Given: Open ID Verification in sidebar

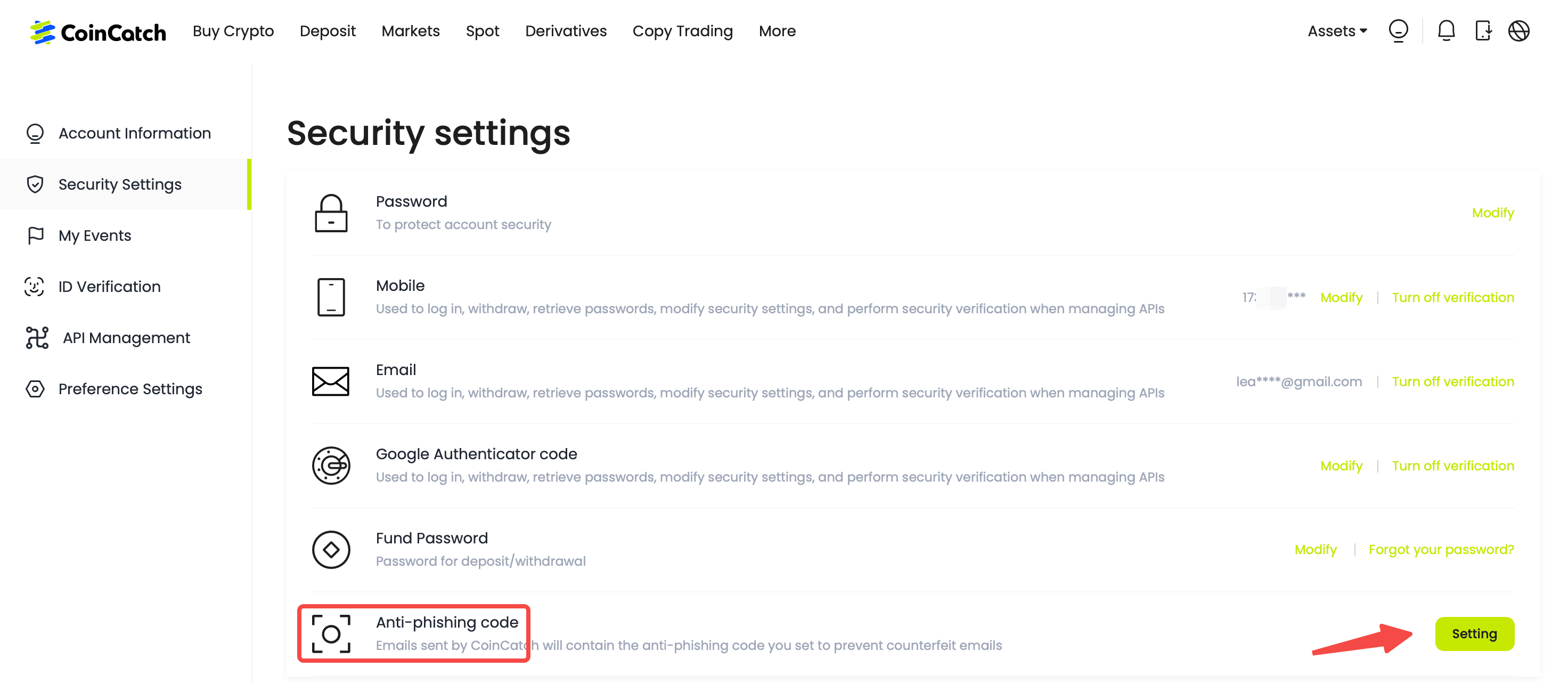Looking at the screenshot, I should (x=125, y=287).
